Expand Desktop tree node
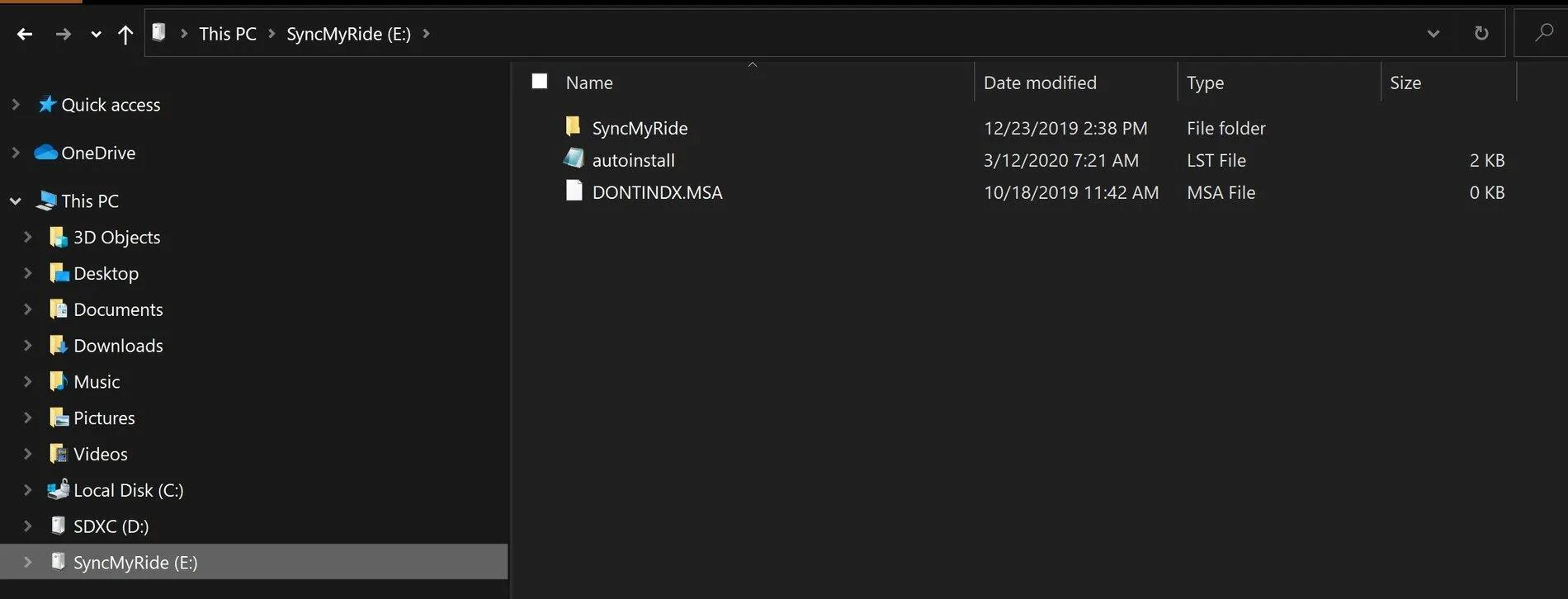 (x=27, y=273)
